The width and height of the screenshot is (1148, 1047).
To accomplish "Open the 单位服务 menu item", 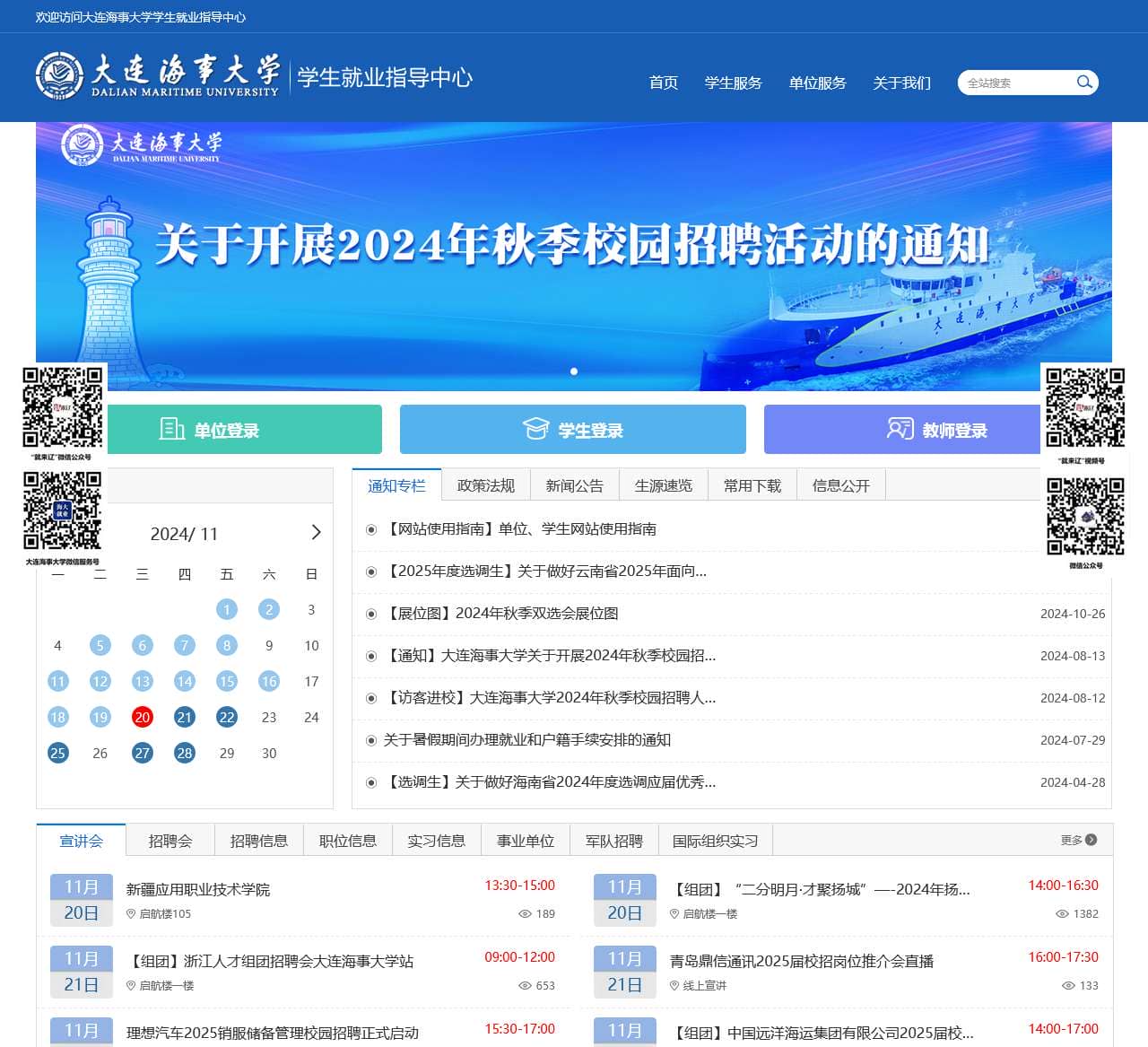I will tap(818, 83).
